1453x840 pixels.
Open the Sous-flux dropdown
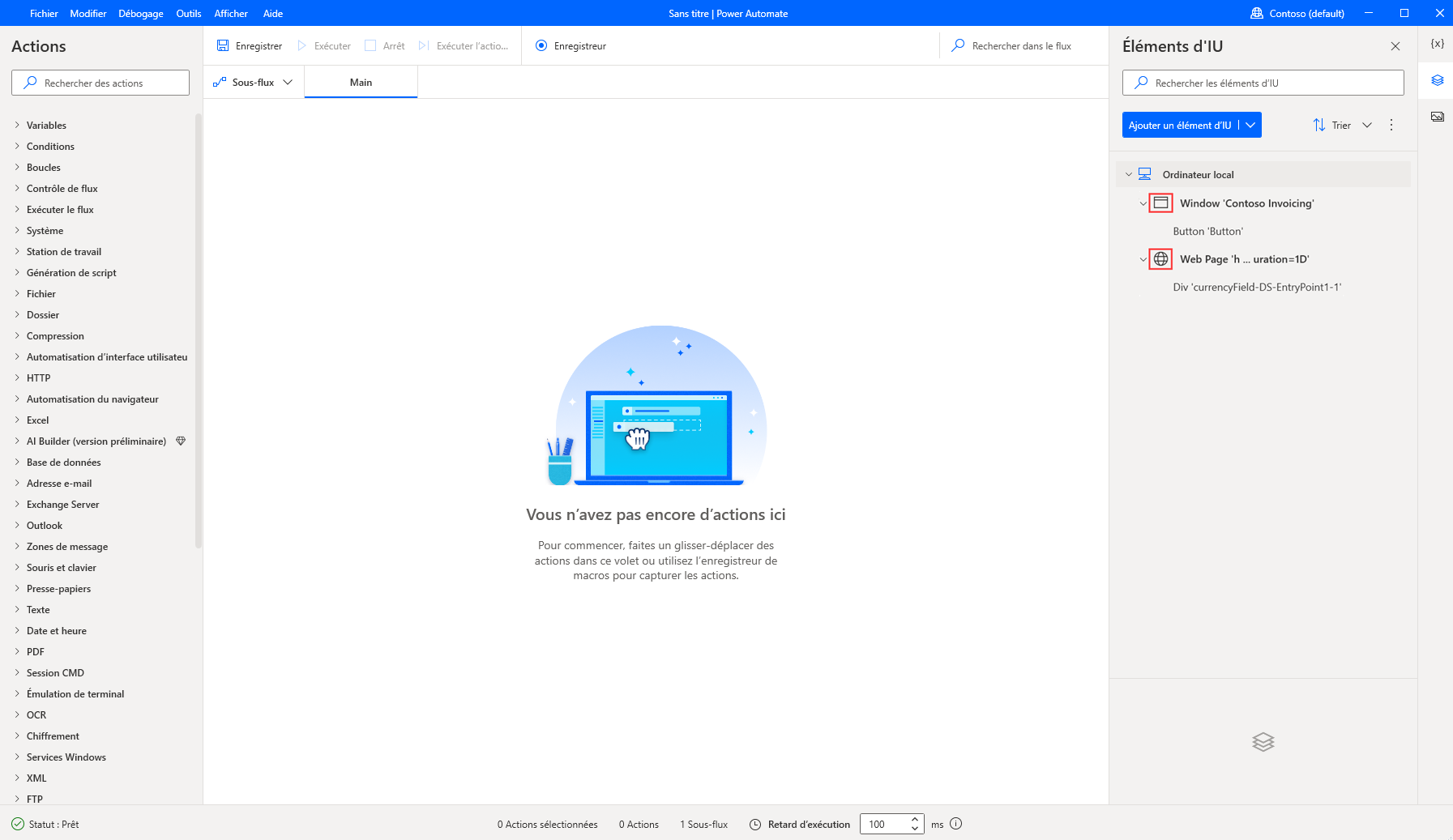click(x=288, y=82)
